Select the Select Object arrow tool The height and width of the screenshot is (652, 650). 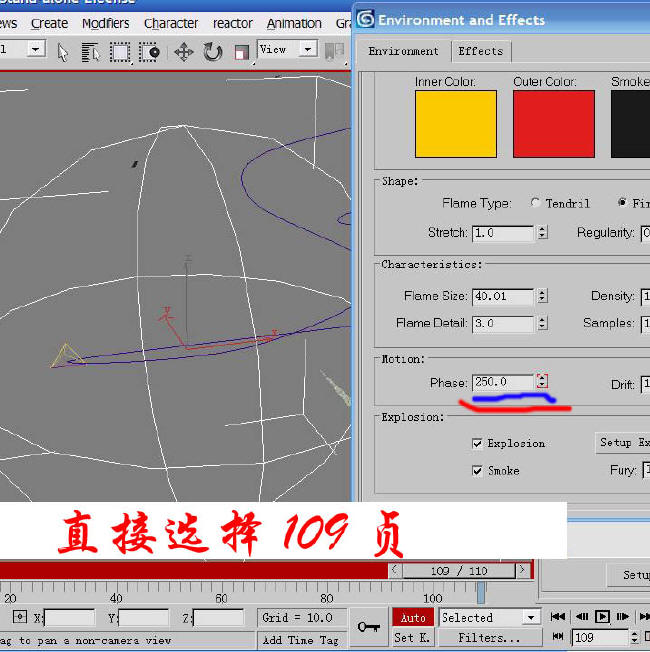coord(64,51)
